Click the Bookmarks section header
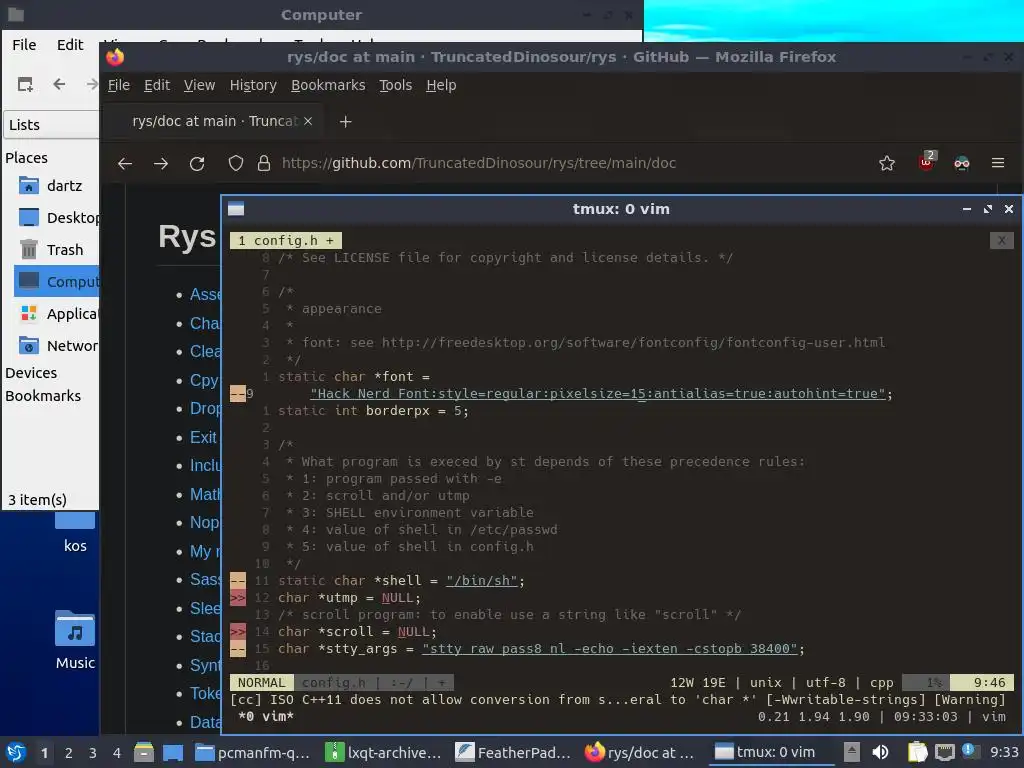The height and width of the screenshot is (768, 1024). (x=43, y=396)
